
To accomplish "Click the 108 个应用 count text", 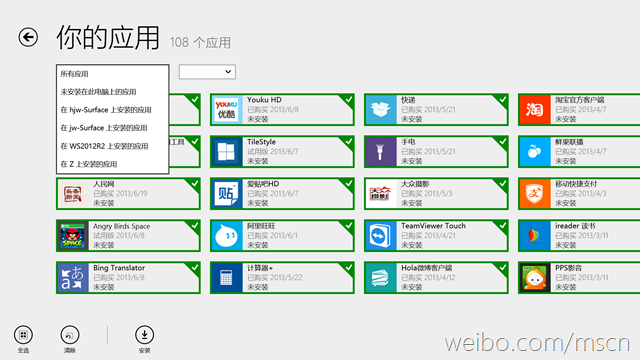I will (x=200, y=42).
